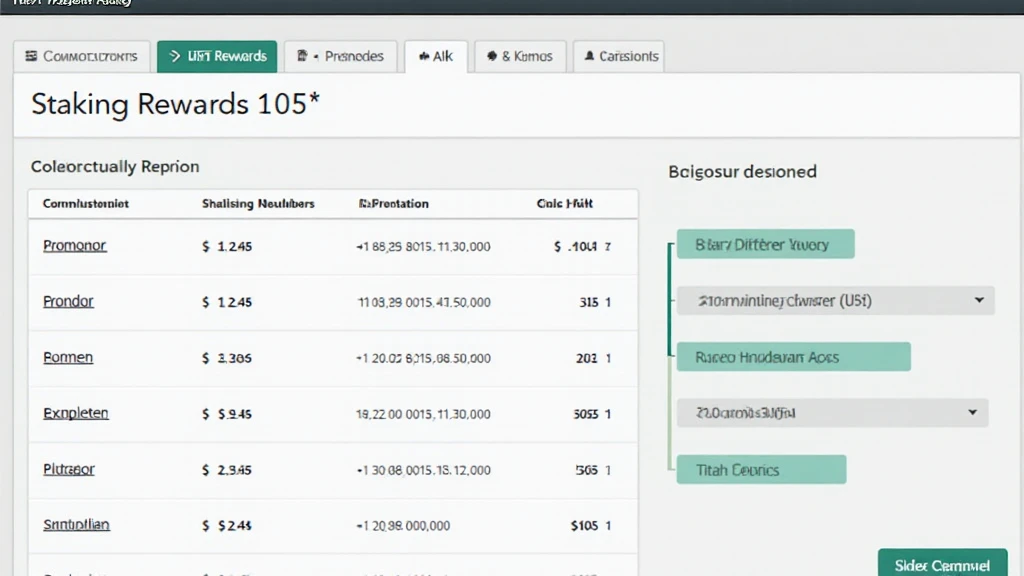Screen dimensions: 1024x576
Task: Open the Exnpleten row link
Action: (76, 413)
